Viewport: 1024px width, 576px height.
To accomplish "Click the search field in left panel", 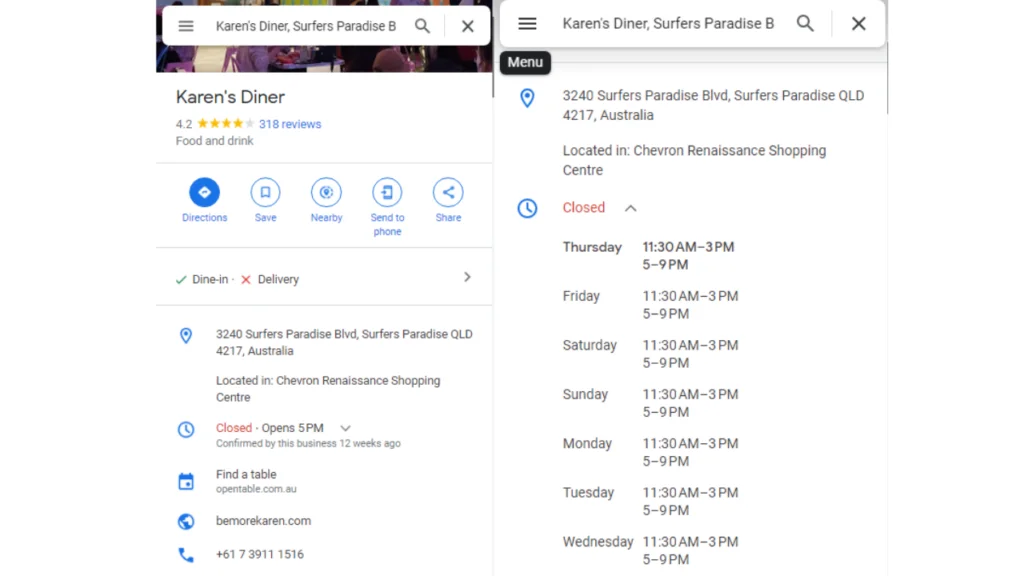I will [306, 26].
